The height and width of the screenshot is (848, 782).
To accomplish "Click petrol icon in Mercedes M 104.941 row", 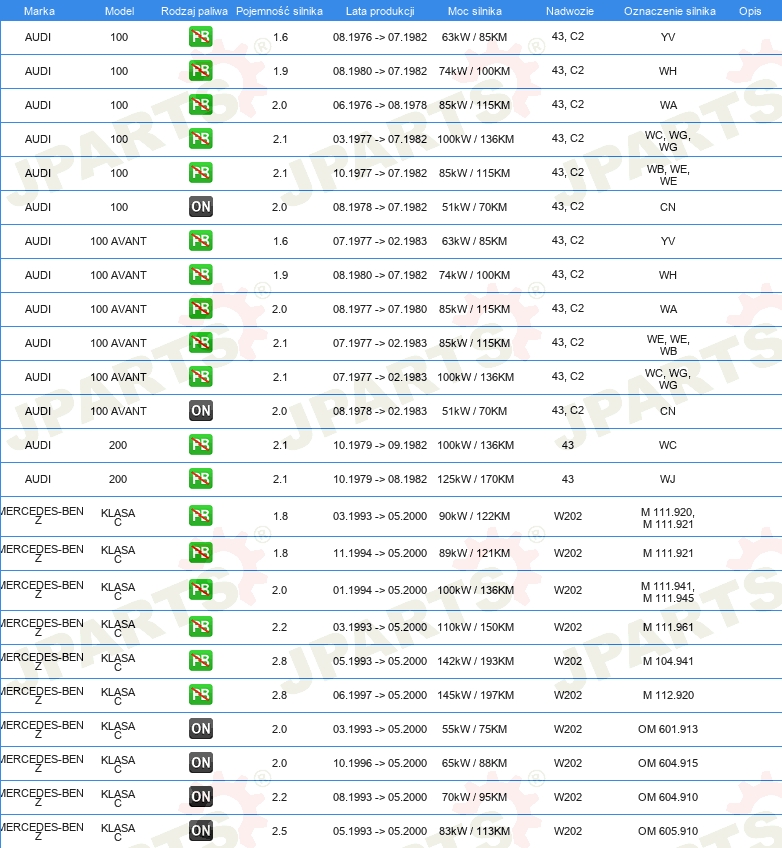I will point(201,661).
